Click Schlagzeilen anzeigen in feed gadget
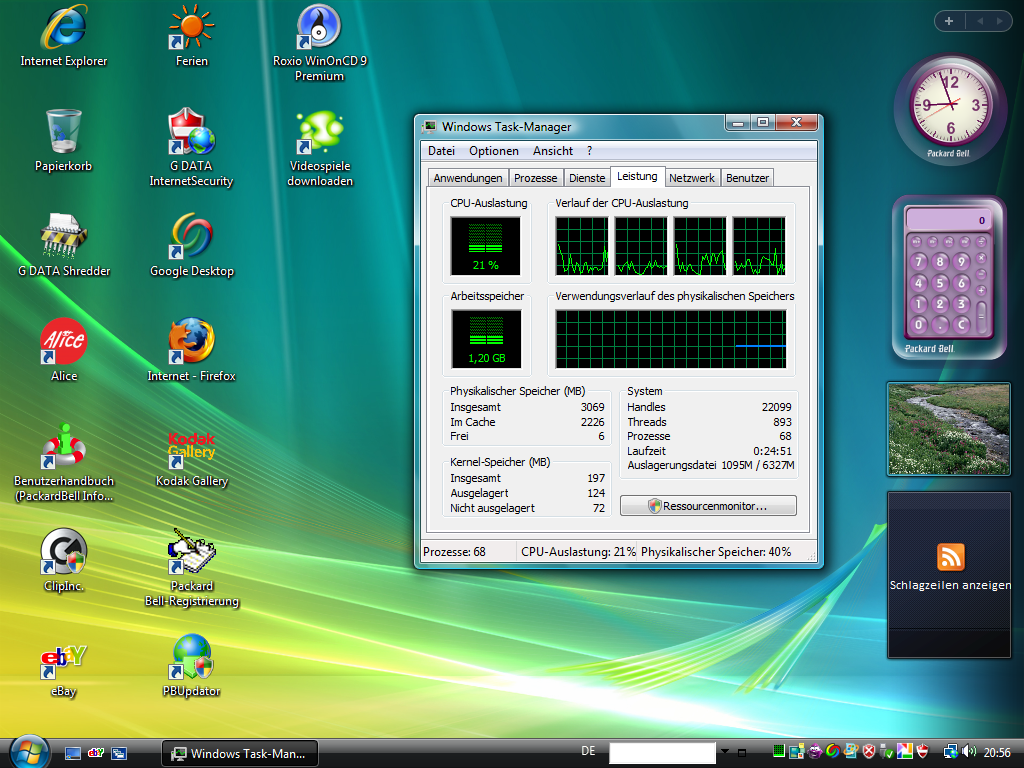Screen dimensions: 1024x768 coord(950,585)
